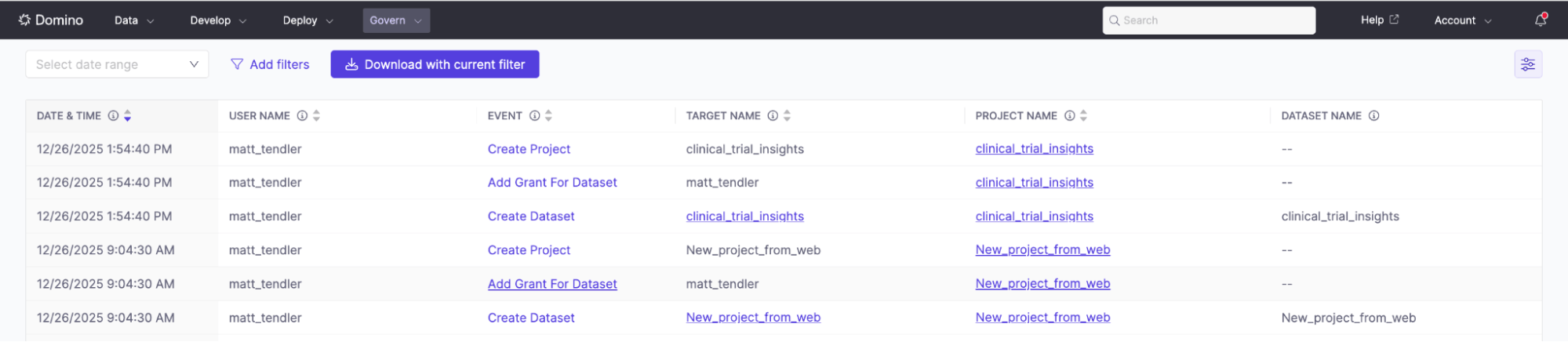This screenshot has width=1568, height=342.
Task: Expand the Account menu
Action: [x=1463, y=20]
